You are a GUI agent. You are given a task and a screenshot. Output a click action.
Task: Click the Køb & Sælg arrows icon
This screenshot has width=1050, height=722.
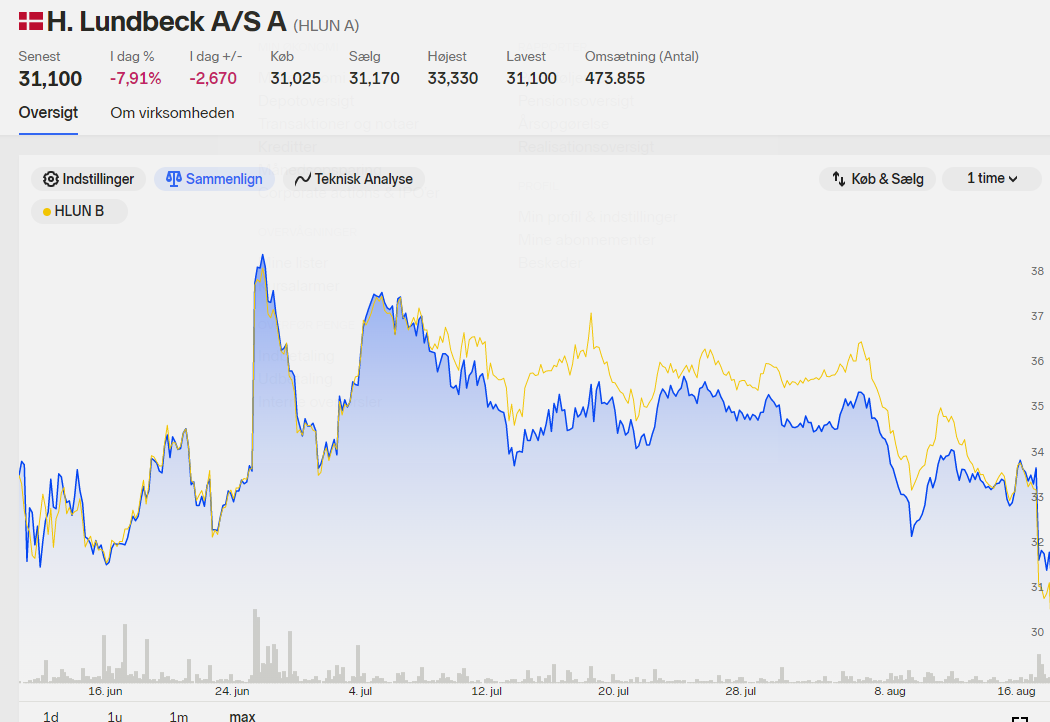click(x=839, y=179)
